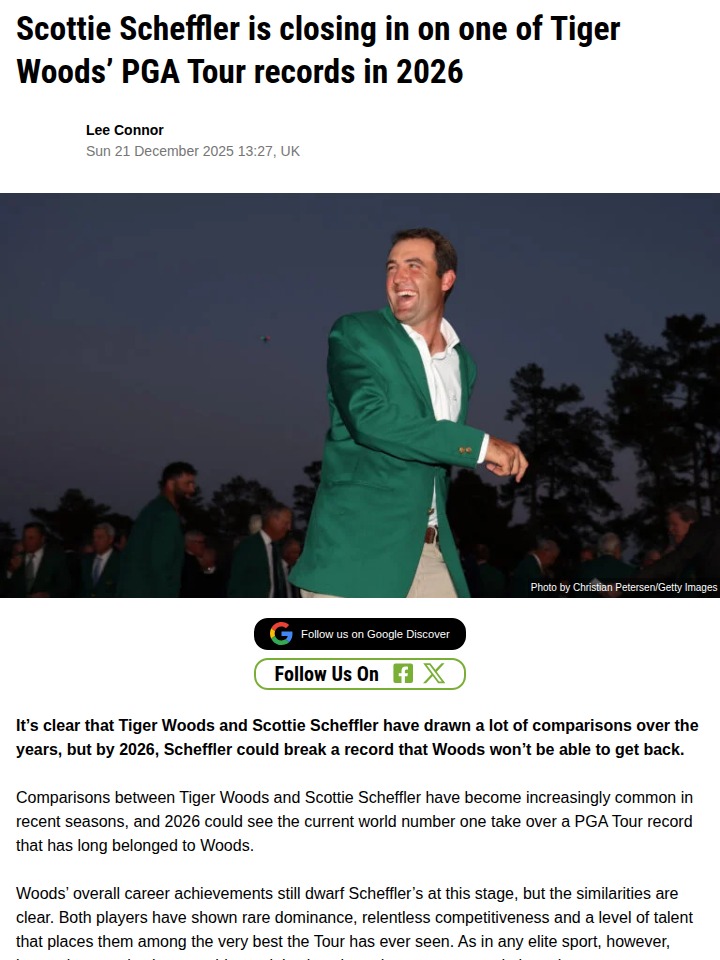720x960 pixels.
Task: Follow us on Google Discover button
Action: click(360, 634)
